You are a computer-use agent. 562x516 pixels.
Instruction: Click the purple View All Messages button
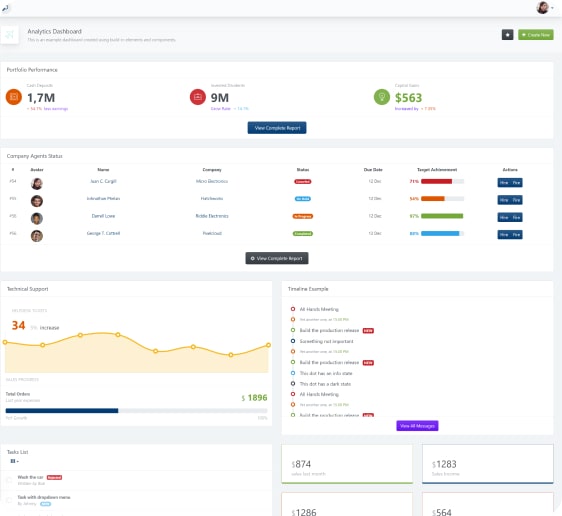pyautogui.click(x=417, y=426)
